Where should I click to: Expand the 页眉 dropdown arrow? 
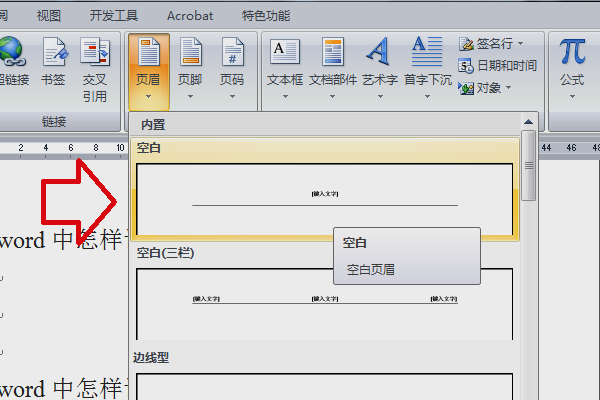click(x=148, y=96)
